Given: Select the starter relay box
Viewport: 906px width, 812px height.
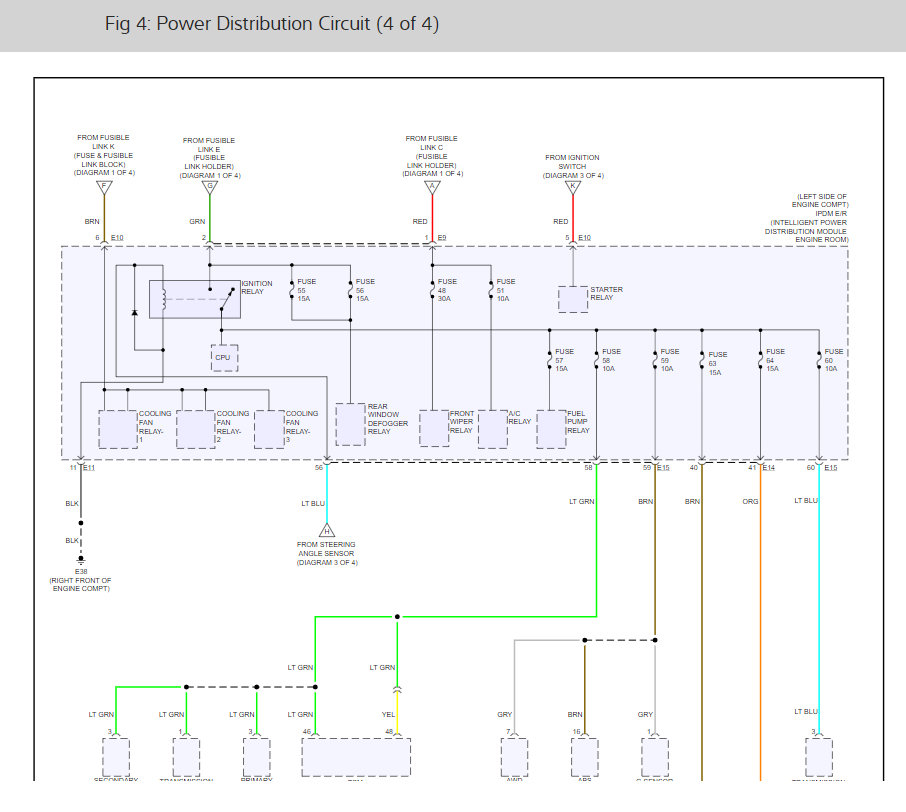Looking at the screenshot, I should click(573, 299).
